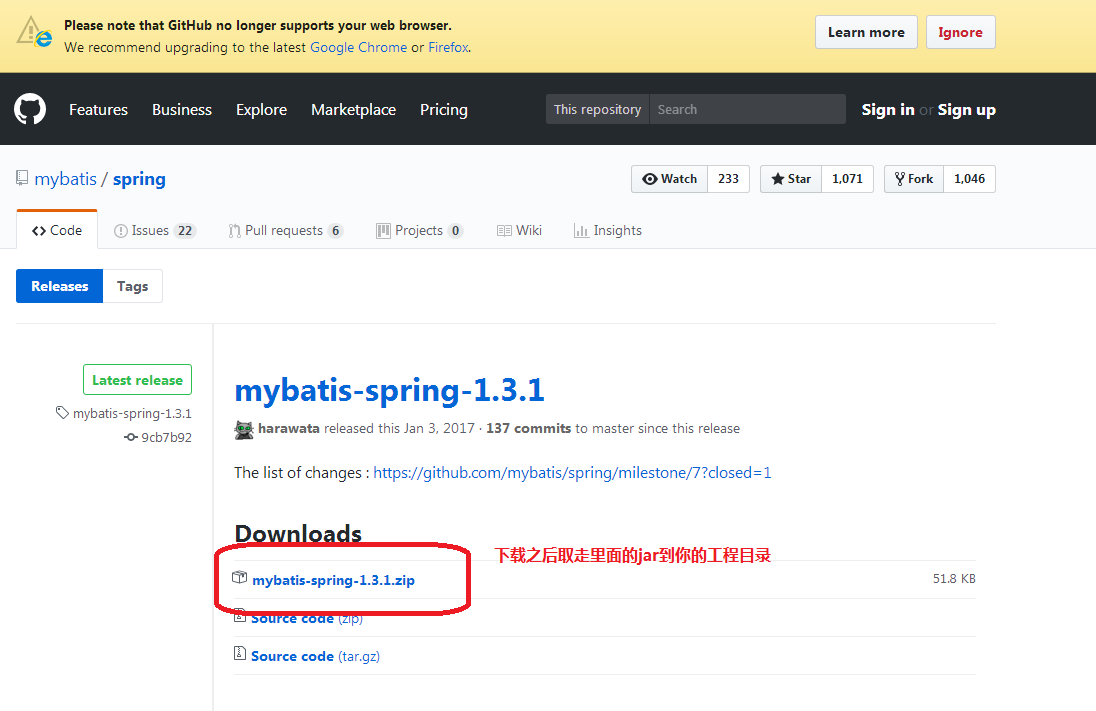Image resolution: width=1096 pixels, height=711 pixels.
Task: Open the 137 commits comparison link
Action: coord(528,429)
